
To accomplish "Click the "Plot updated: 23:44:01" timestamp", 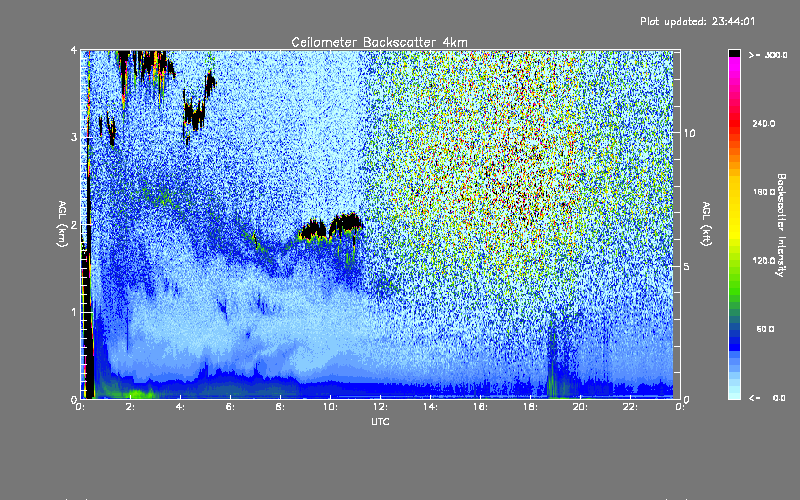I will pos(697,21).
